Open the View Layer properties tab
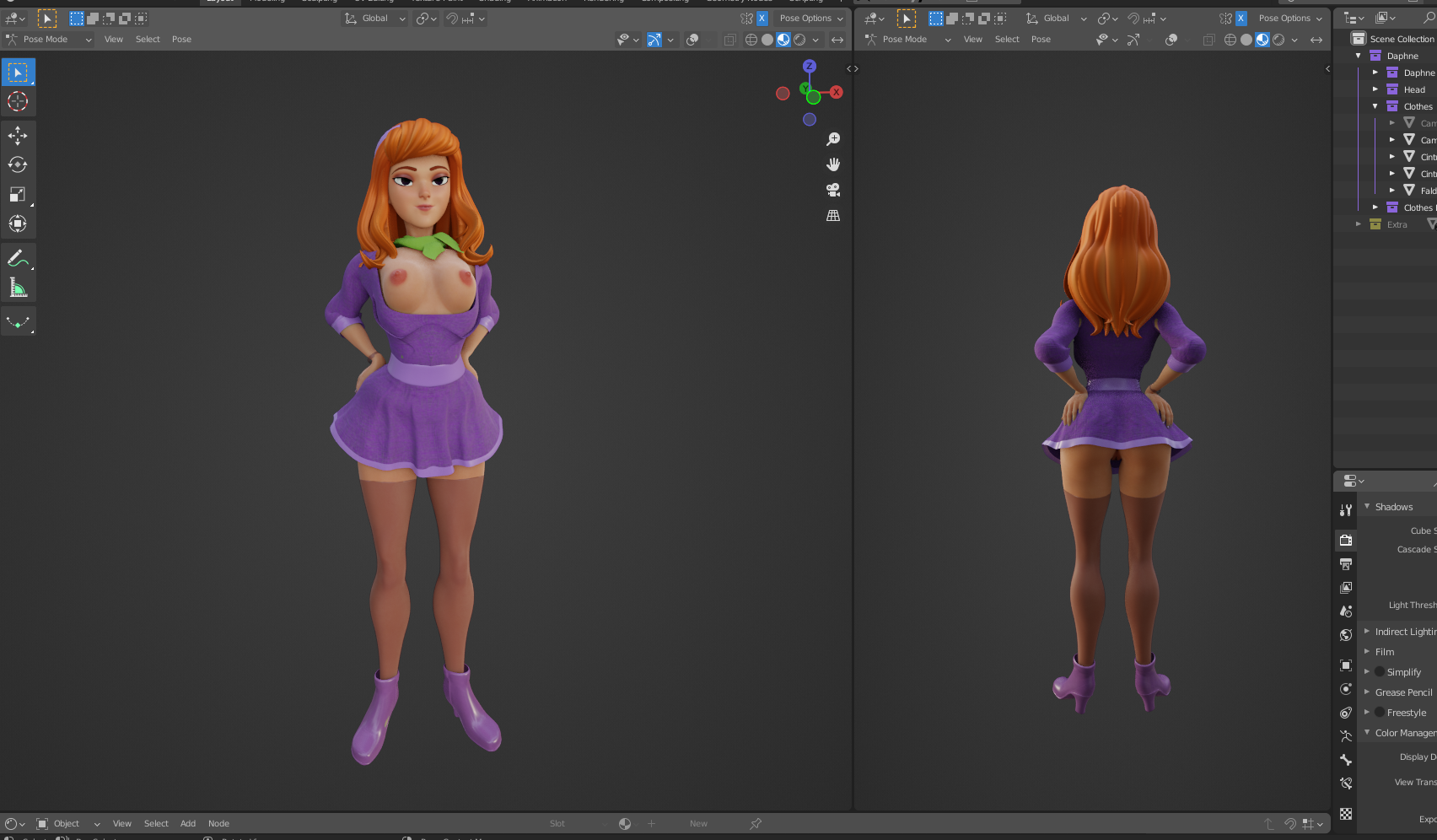The image size is (1437, 840). [1346, 587]
